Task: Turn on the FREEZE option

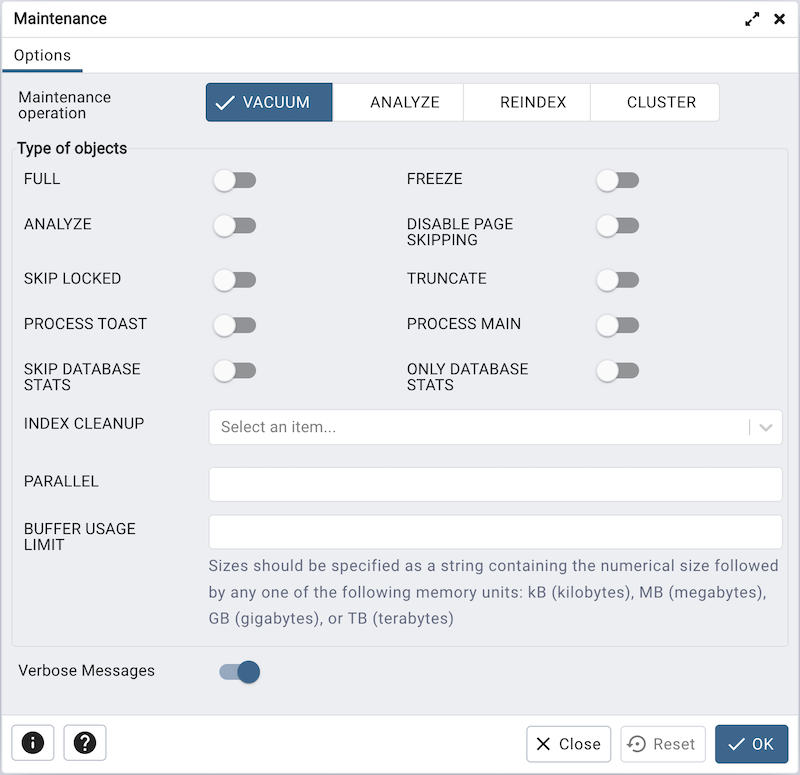Action: 618,180
